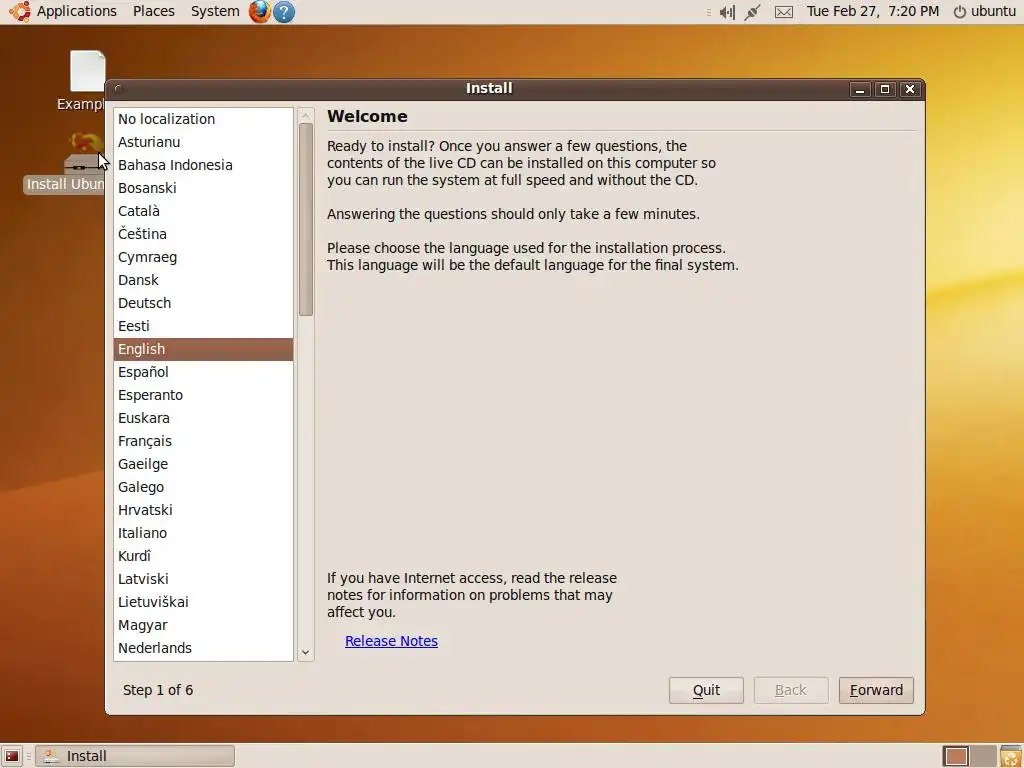Switch to the second workspace in switcher
Screen dimensions: 1024x768
tap(983, 756)
